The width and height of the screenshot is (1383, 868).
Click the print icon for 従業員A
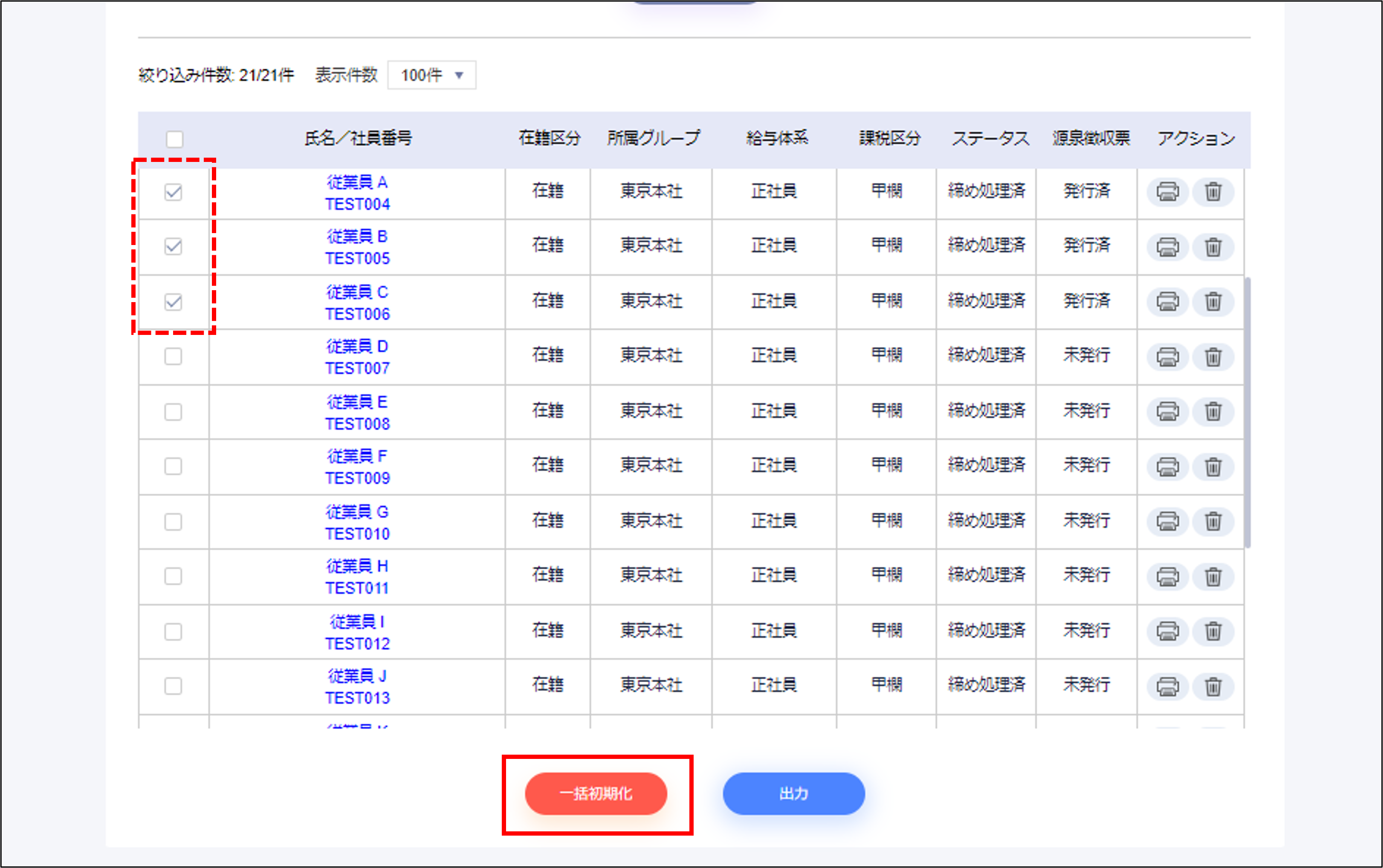pos(1168,192)
